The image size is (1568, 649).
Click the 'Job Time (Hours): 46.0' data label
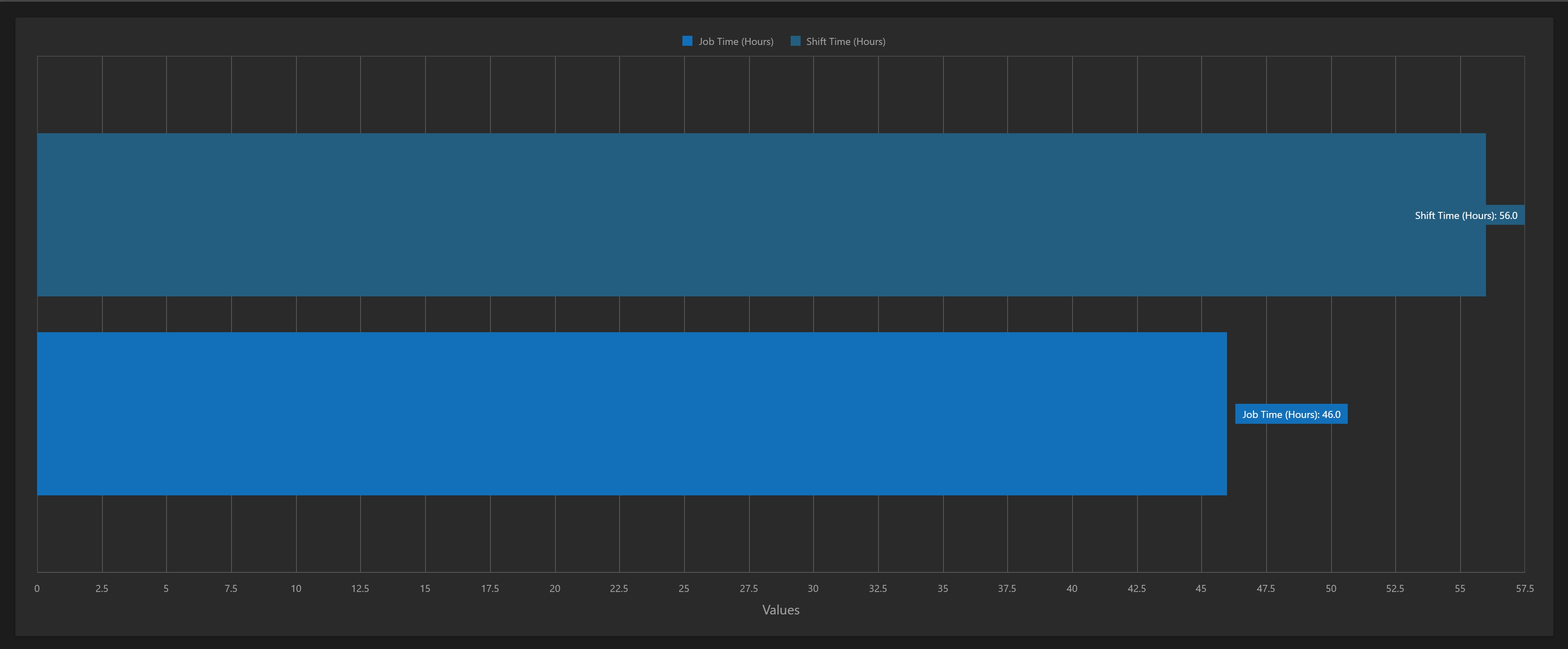point(1291,414)
